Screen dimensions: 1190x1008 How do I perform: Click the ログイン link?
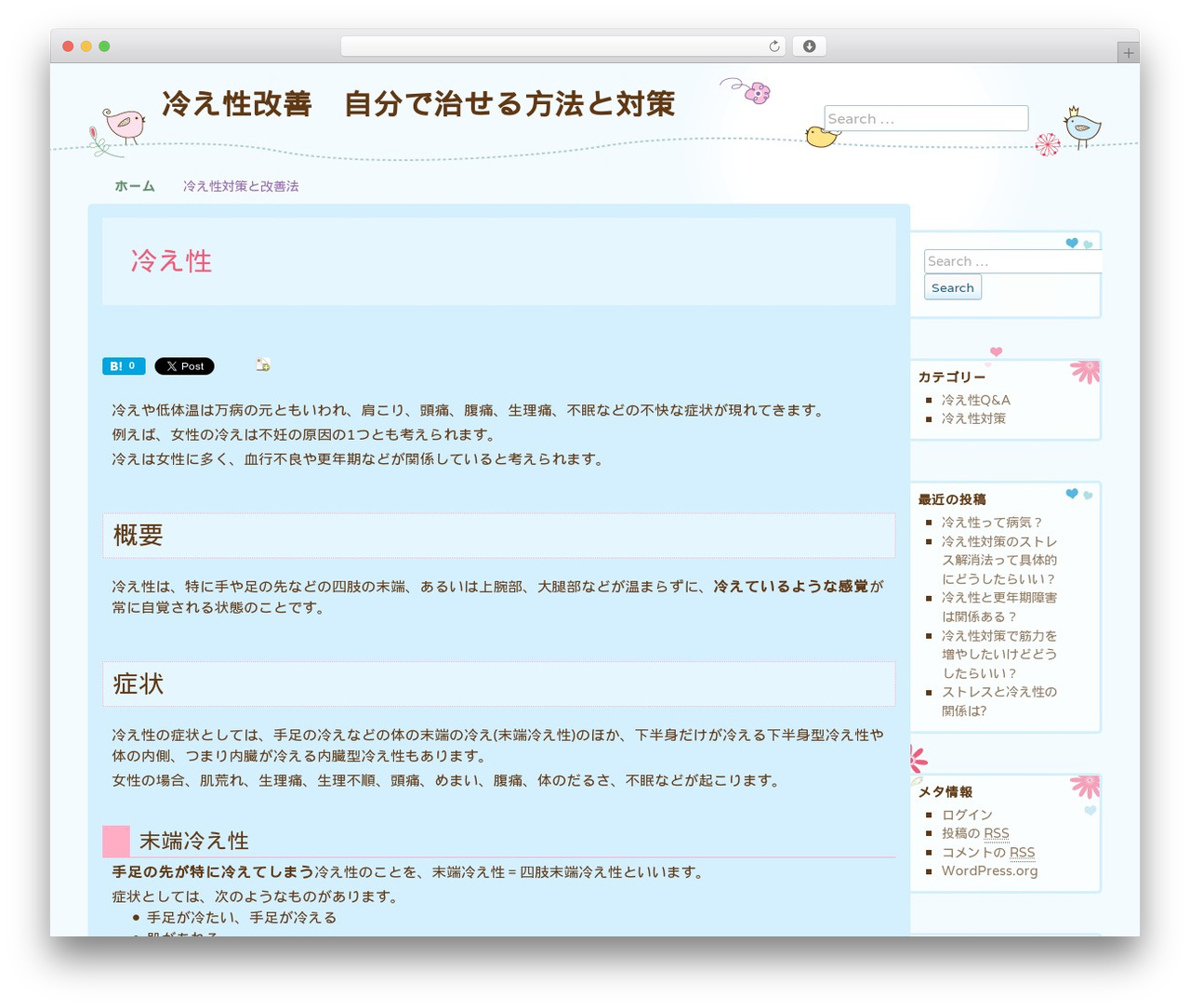coord(967,815)
